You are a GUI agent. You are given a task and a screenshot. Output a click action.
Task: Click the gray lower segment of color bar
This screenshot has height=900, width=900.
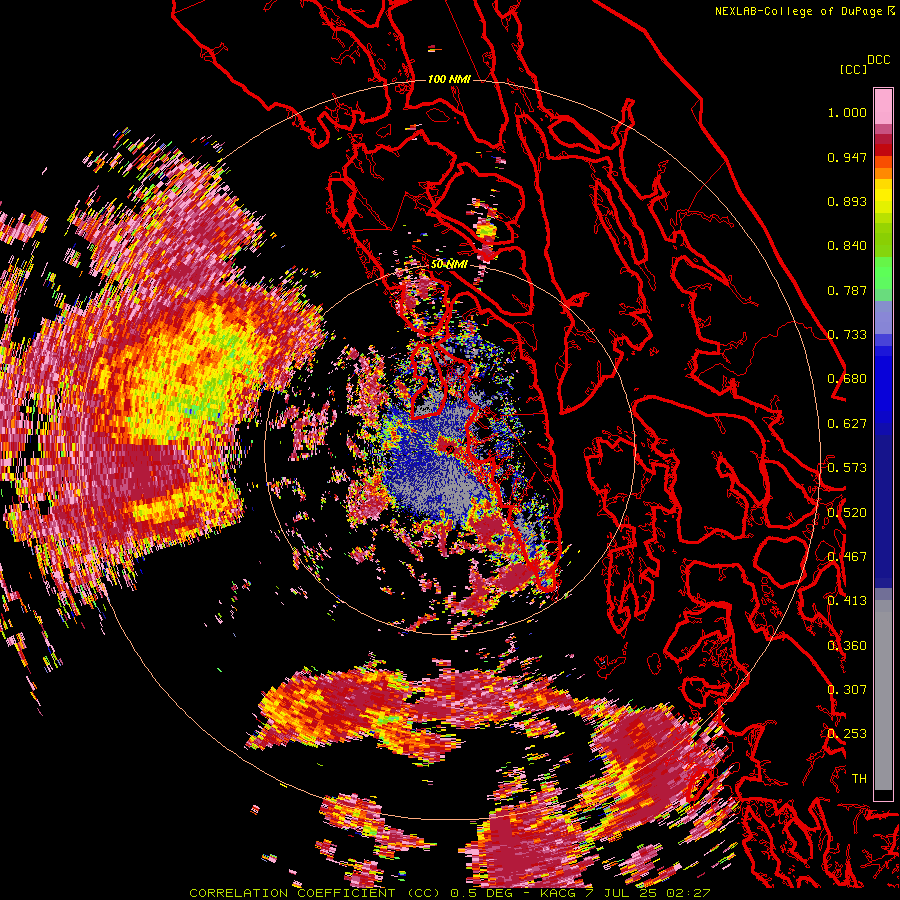pyautogui.click(x=883, y=695)
